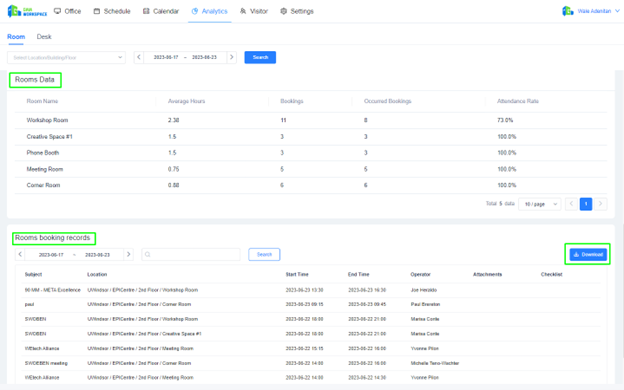Click the Download button

coord(588,254)
